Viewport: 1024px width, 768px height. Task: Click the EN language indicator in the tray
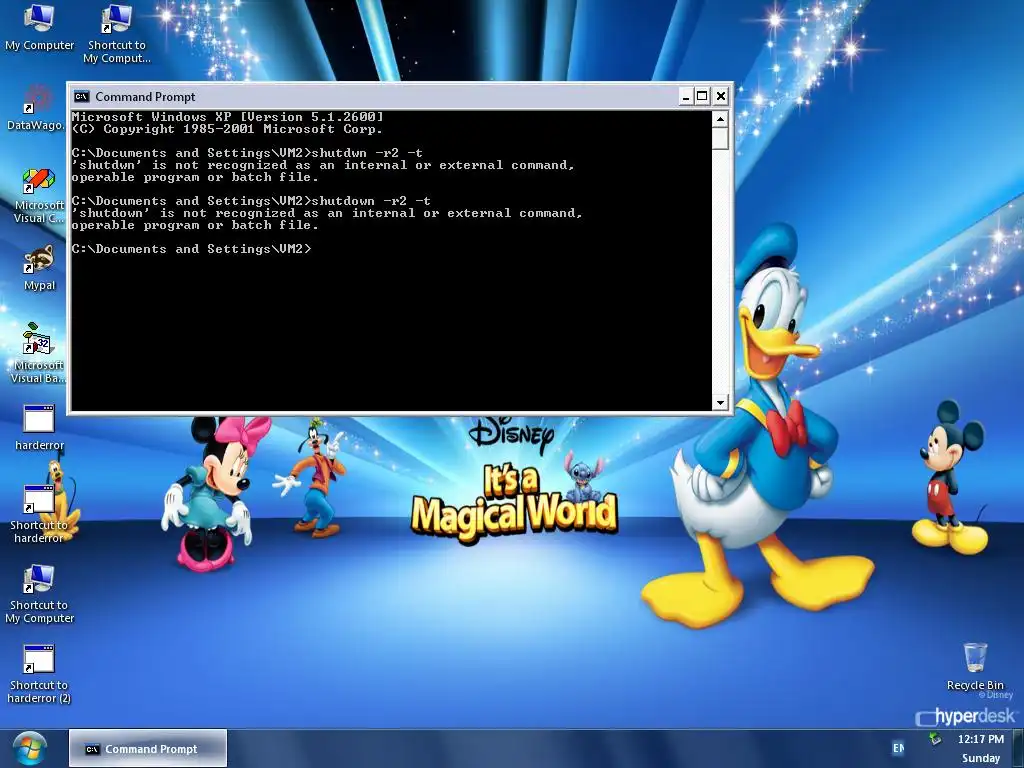pyautogui.click(x=899, y=748)
